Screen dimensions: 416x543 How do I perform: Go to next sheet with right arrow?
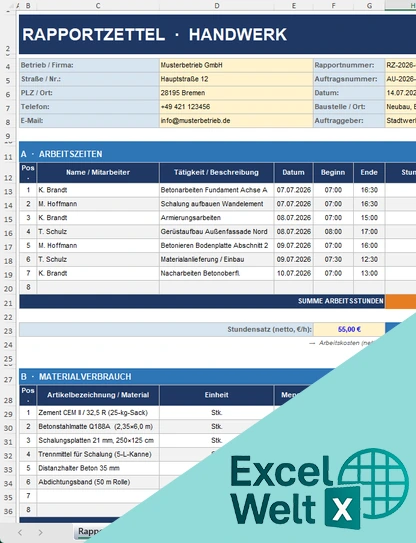[x=40, y=533]
